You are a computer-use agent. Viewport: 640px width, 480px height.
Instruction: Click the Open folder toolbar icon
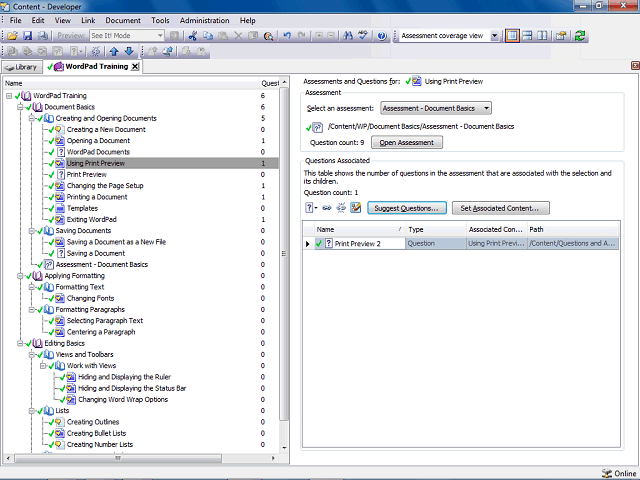(12, 36)
